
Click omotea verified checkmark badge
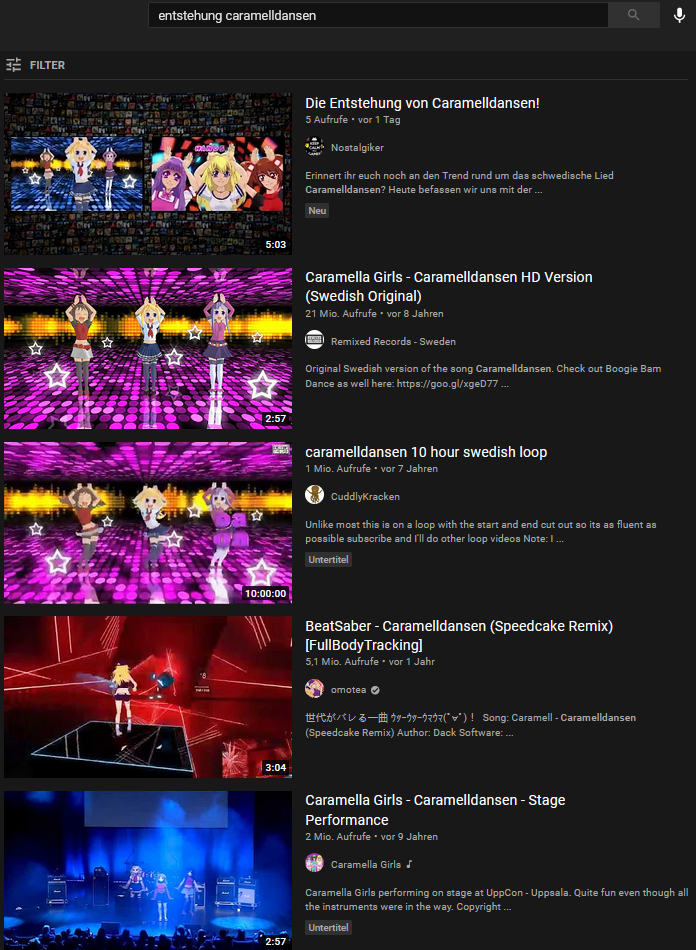coord(376,689)
